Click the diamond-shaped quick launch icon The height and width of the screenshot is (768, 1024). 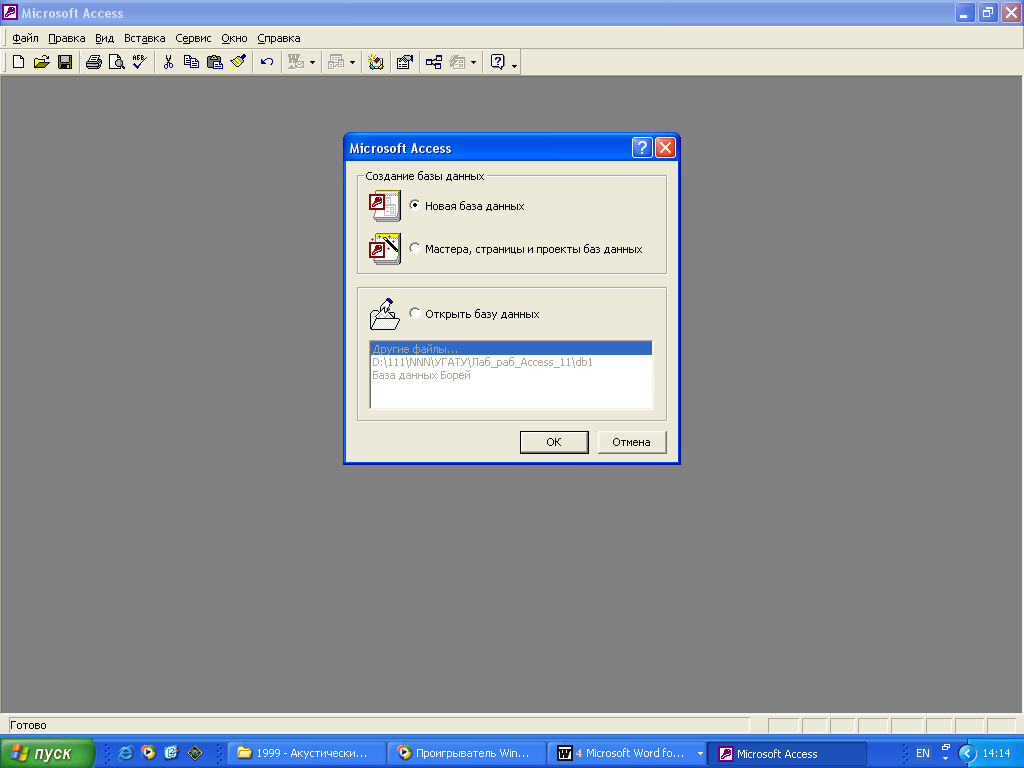[195, 753]
